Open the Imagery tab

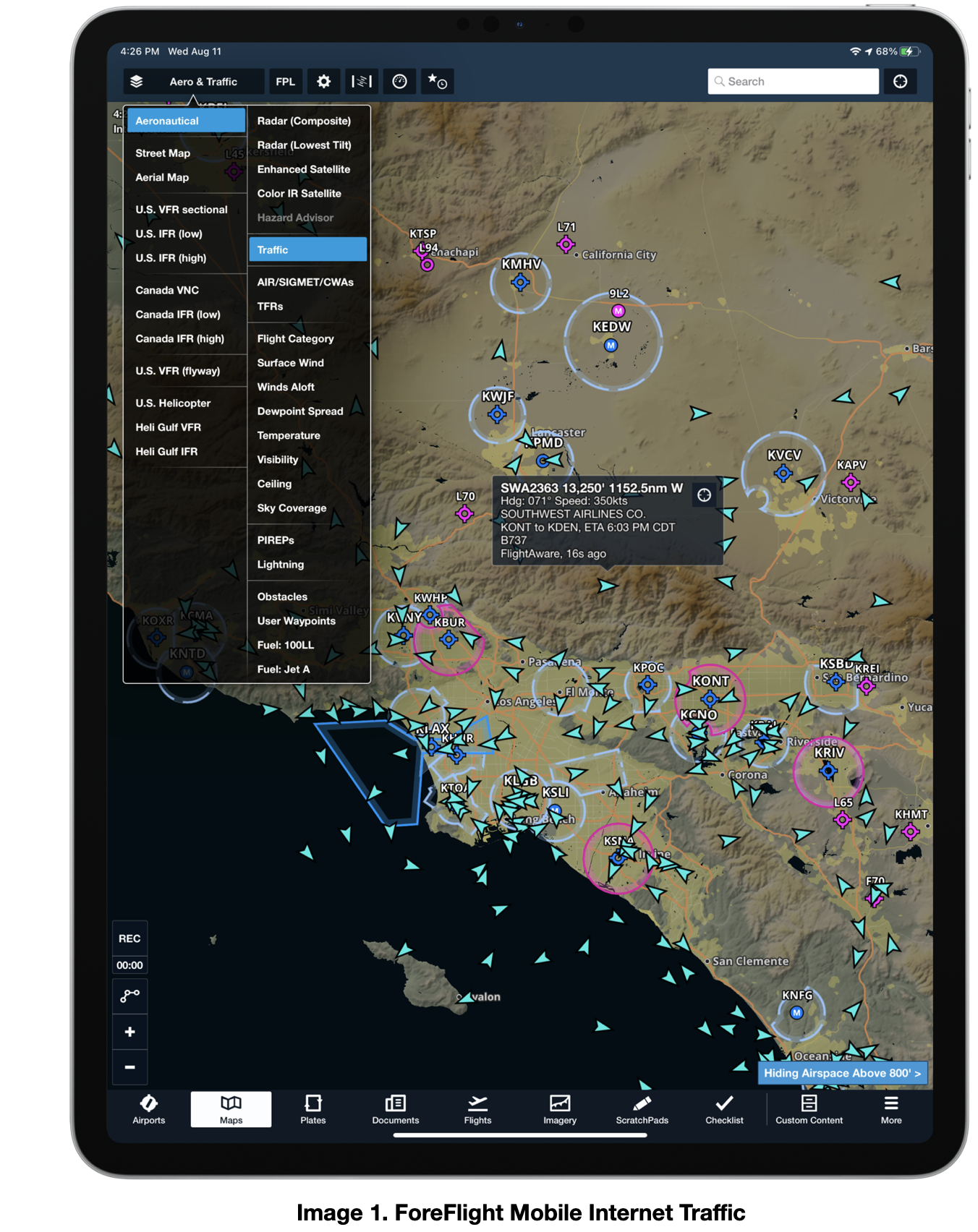point(560,1109)
